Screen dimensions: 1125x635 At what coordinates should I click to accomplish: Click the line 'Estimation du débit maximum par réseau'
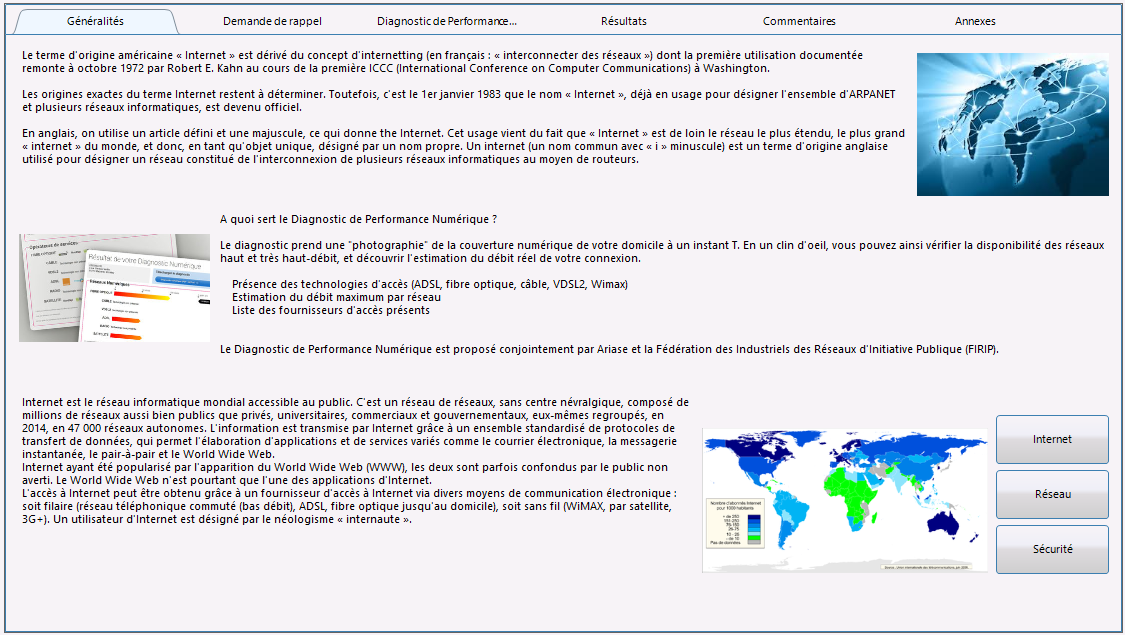tap(336, 297)
